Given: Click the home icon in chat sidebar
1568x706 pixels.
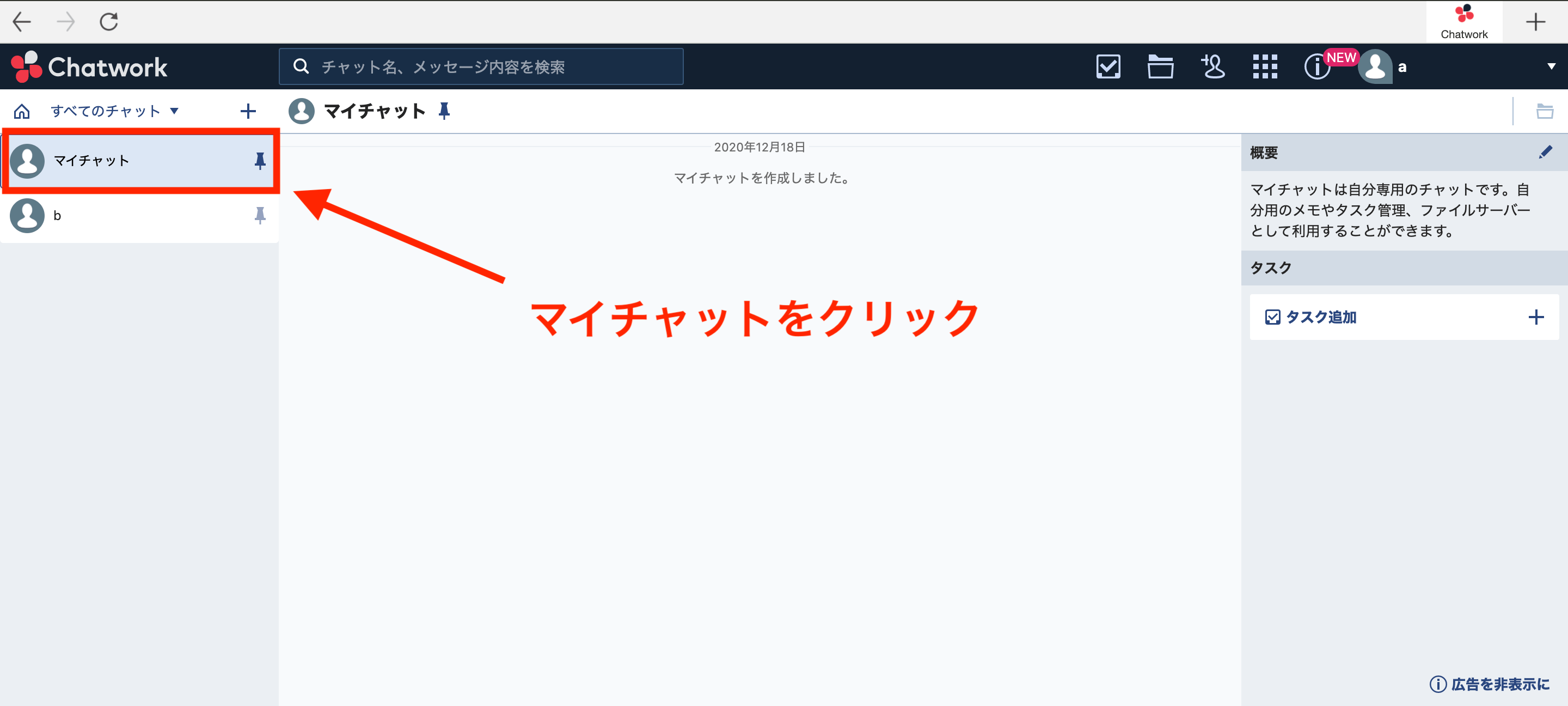Looking at the screenshot, I should tap(22, 111).
